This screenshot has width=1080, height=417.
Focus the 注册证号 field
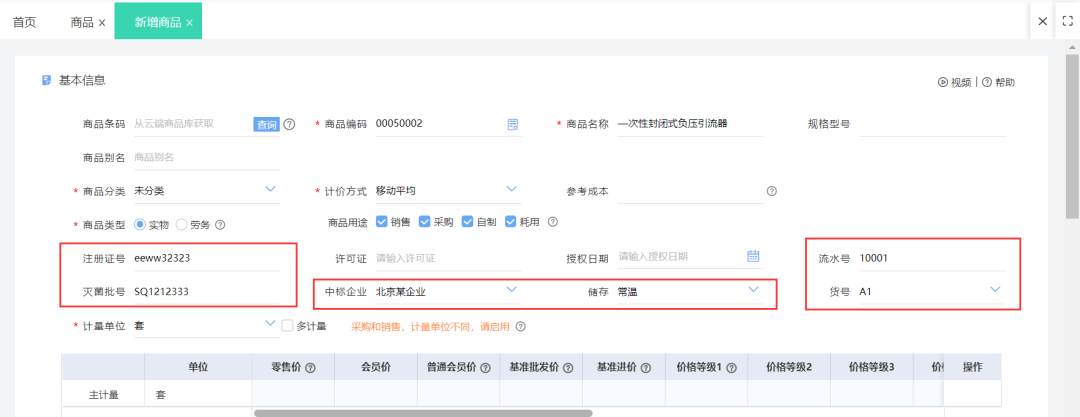coord(206,258)
